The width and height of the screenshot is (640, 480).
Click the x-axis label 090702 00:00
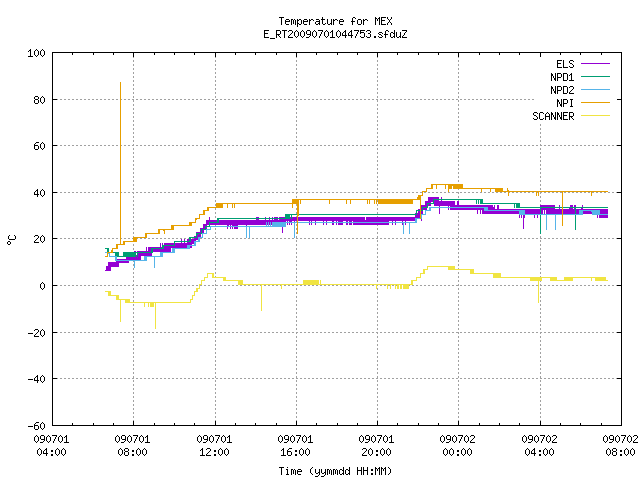[458, 446]
